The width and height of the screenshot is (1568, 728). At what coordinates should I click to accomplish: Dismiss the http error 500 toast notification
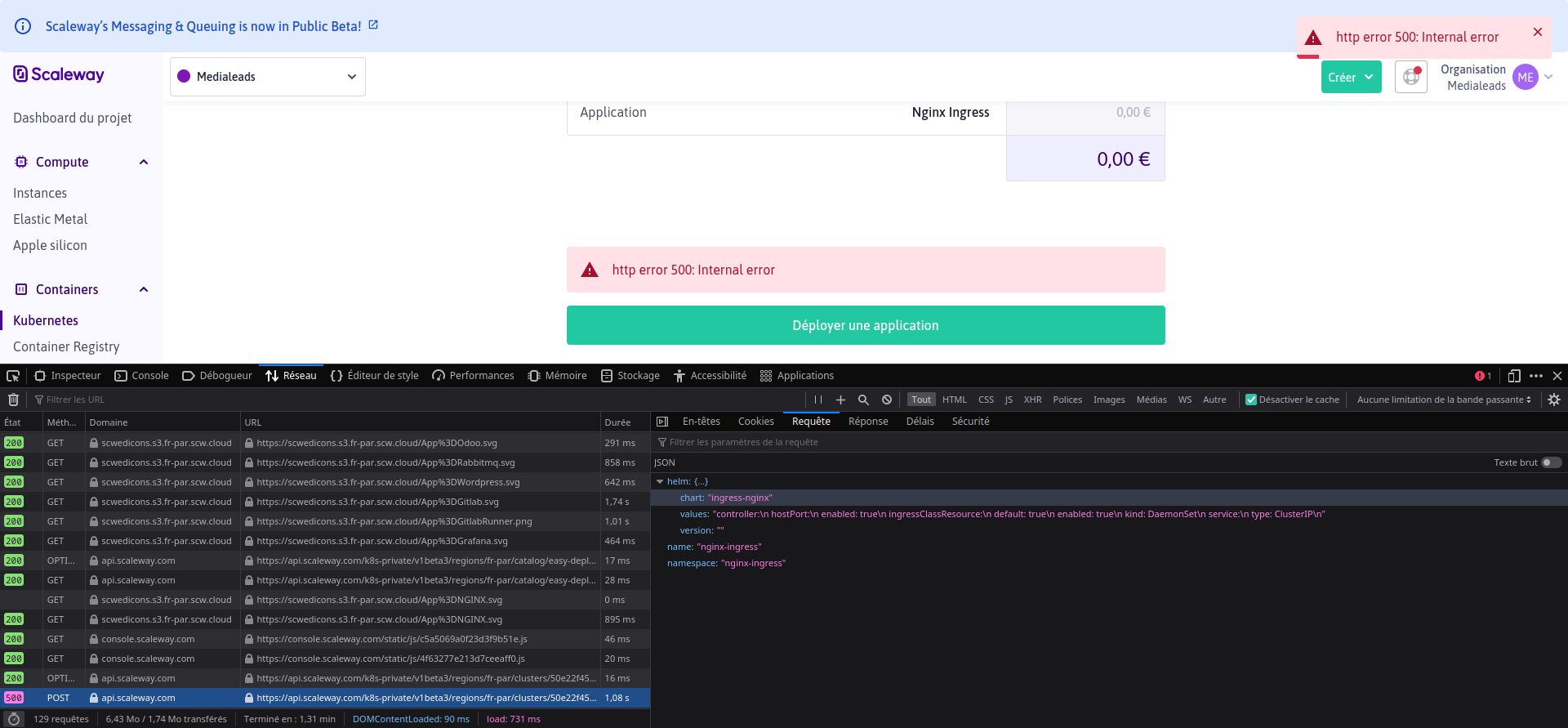pyautogui.click(x=1538, y=32)
